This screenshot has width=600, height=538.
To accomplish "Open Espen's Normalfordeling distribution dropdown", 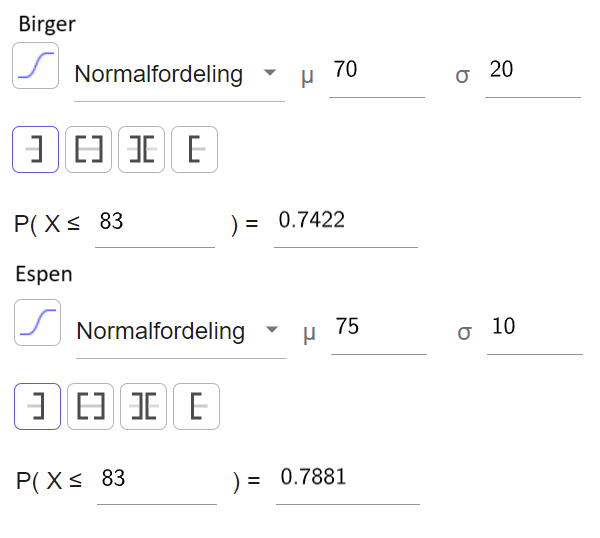I will coord(181,331).
